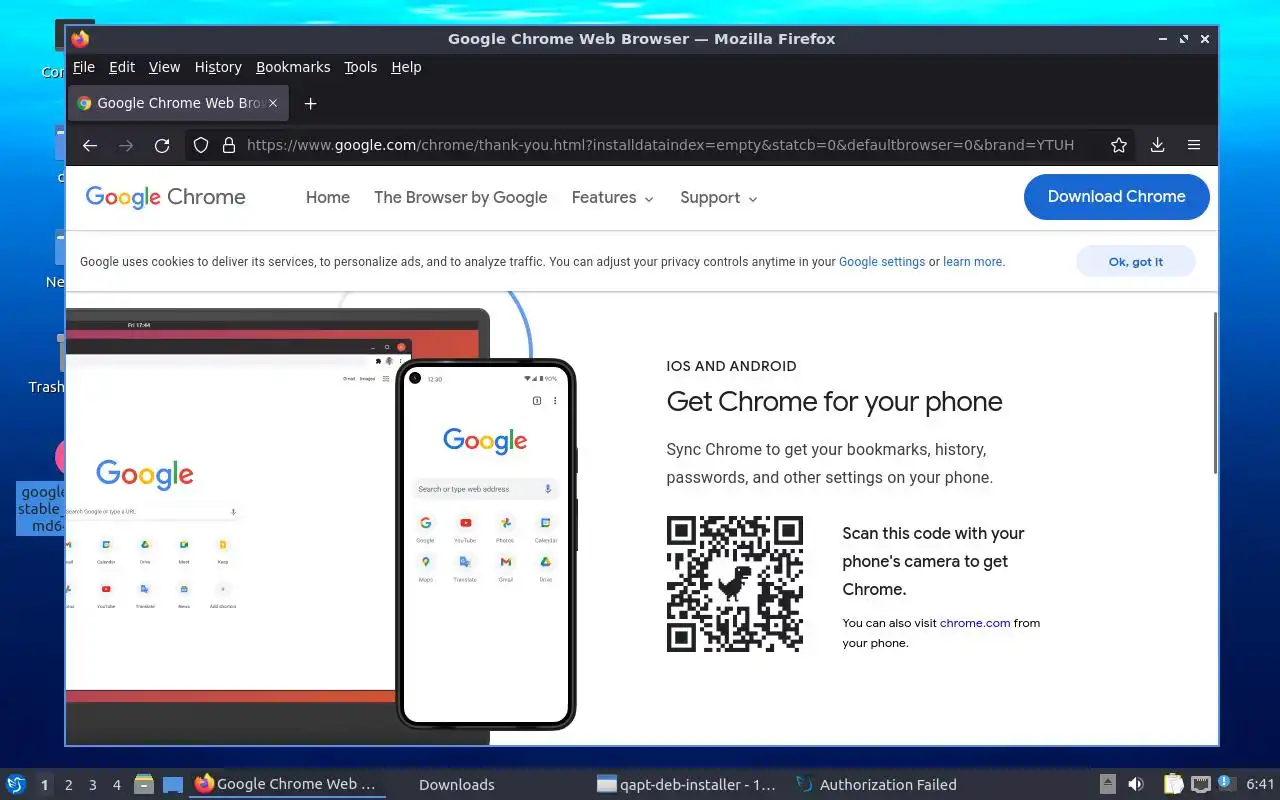Image resolution: width=1280 pixels, height=800 pixels.
Task: Open the Help menu
Action: 406,67
